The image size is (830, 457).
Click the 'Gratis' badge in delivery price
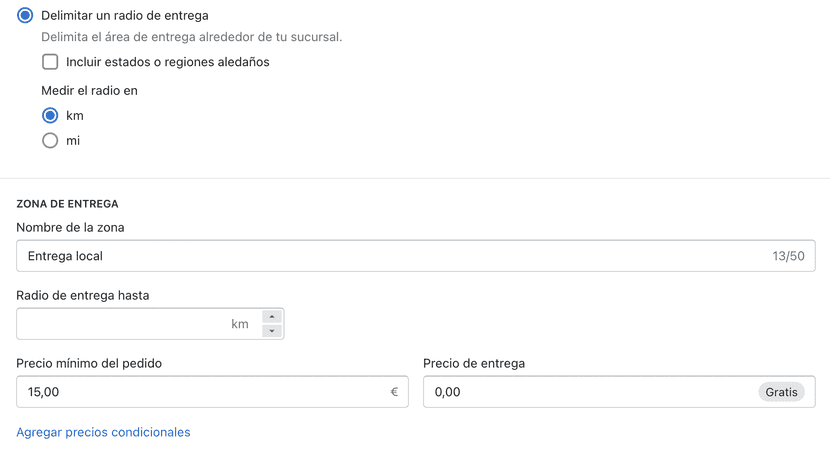781,392
